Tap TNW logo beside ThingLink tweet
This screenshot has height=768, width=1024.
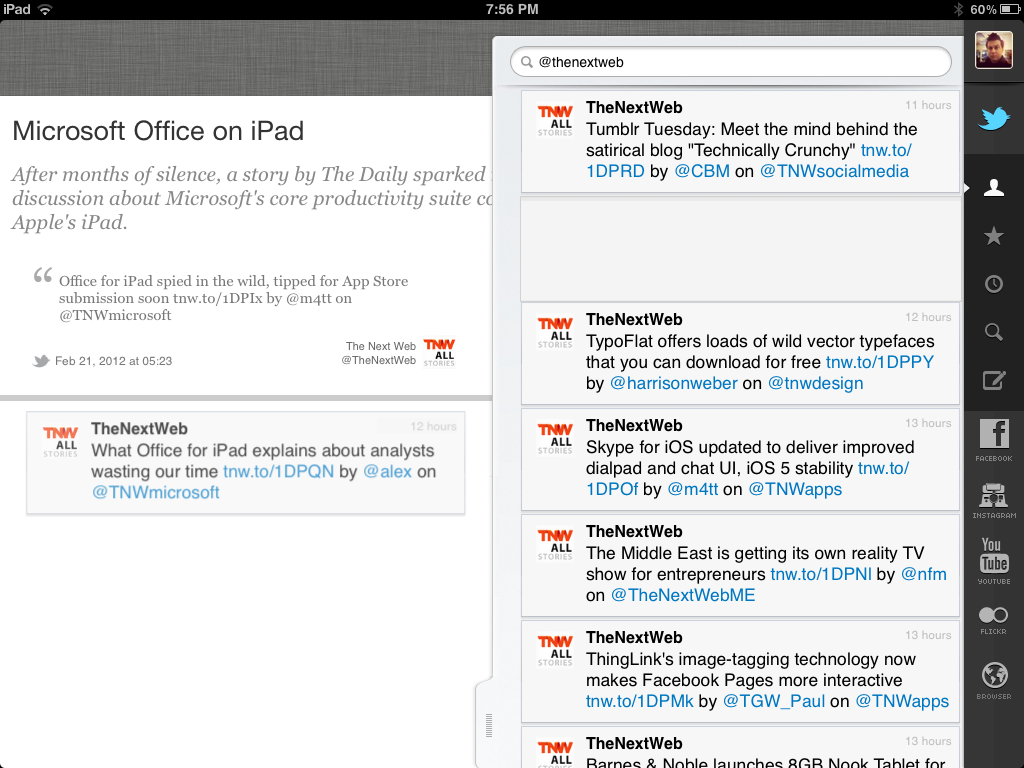coord(555,650)
